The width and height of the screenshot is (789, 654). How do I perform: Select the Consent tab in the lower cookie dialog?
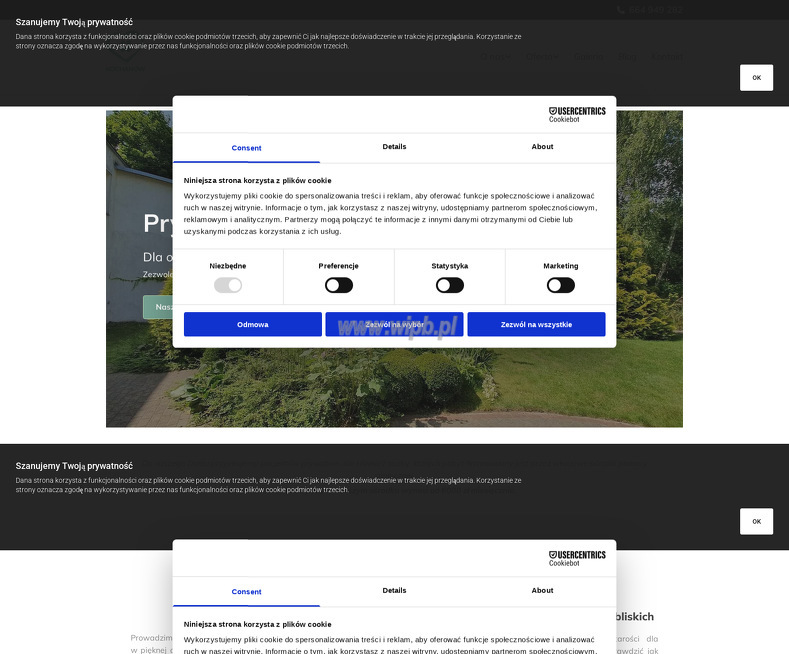pyautogui.click(x=247, y=592)
